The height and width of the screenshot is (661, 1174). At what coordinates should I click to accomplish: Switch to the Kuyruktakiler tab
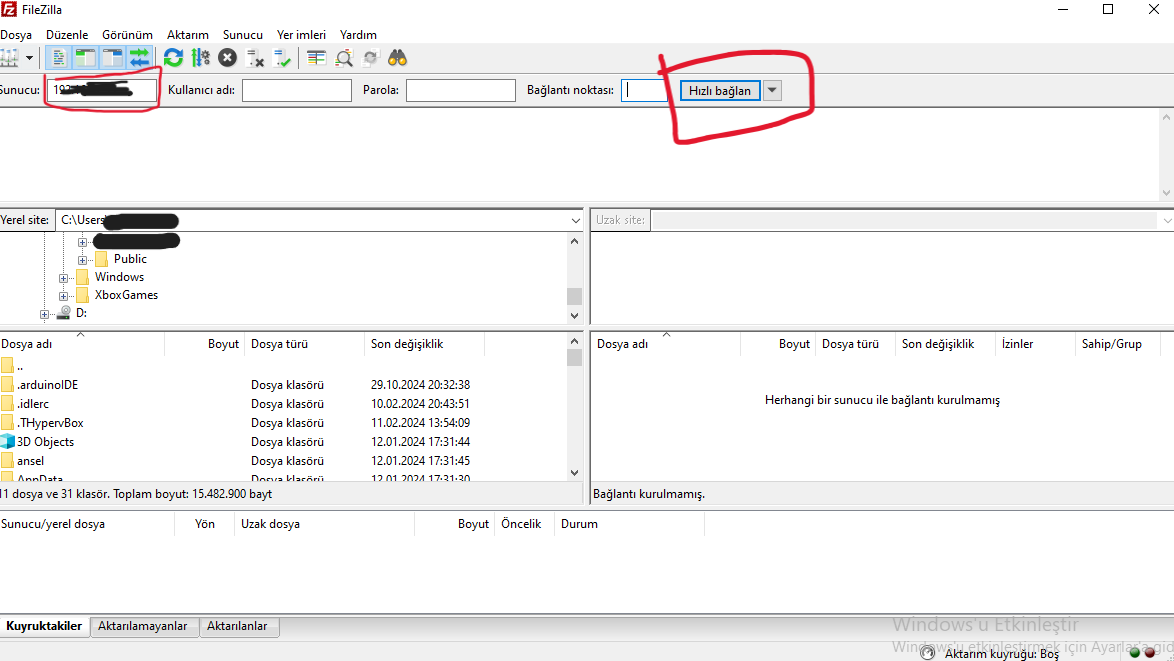pos(44,626)
